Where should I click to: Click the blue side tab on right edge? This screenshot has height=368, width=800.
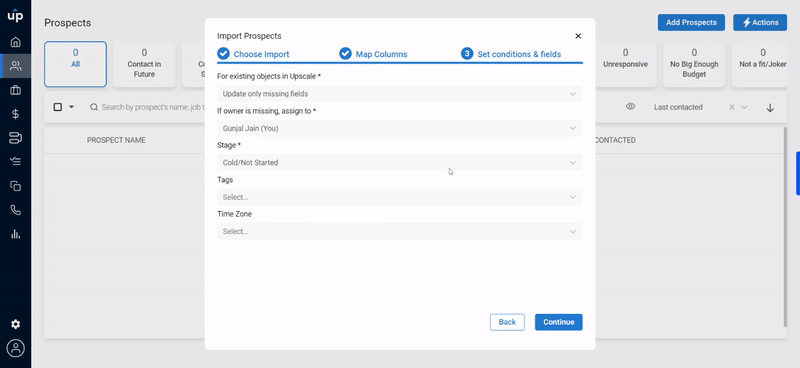click(x=798, y=174)
